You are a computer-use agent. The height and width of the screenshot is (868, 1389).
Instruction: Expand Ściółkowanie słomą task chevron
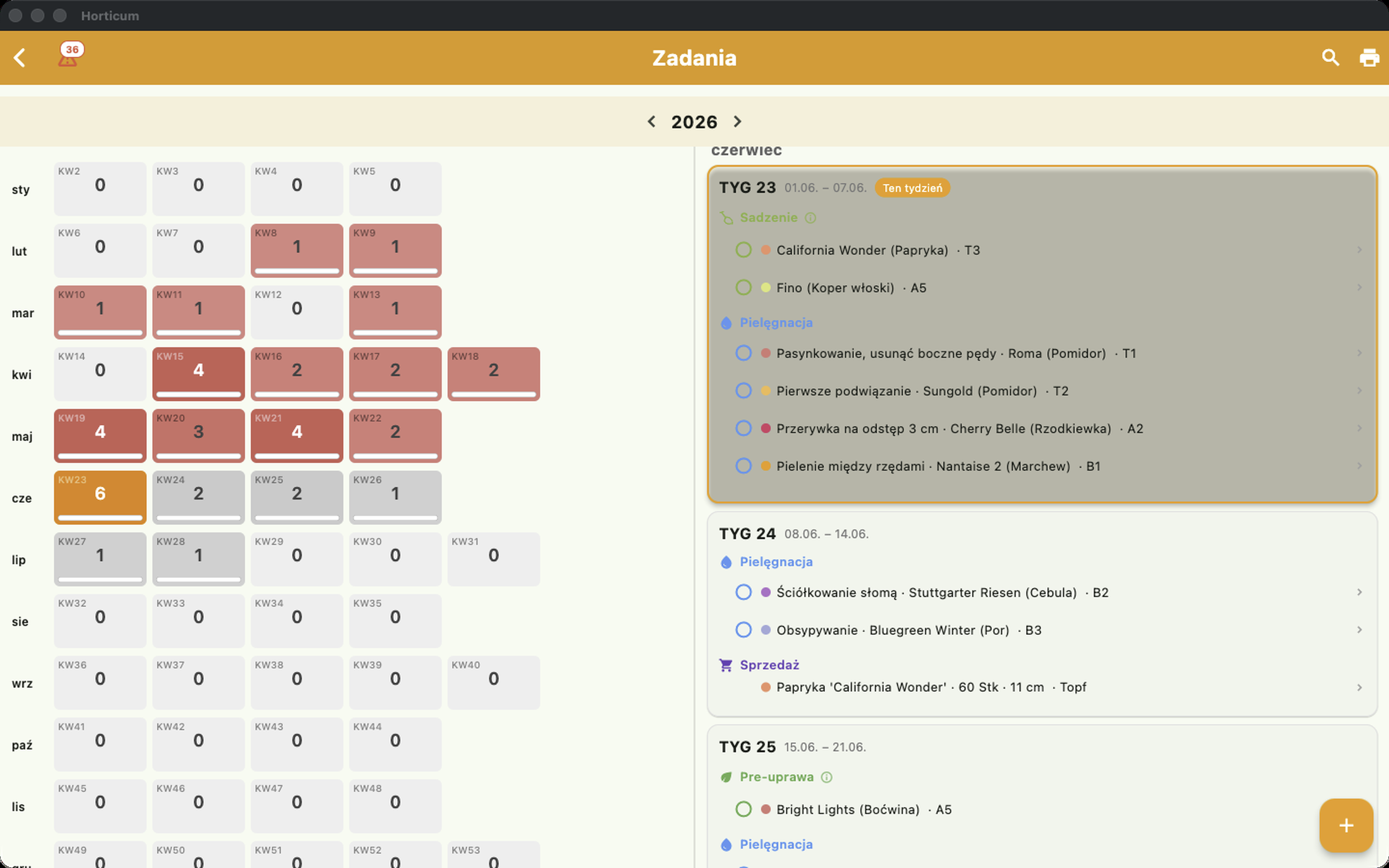point(1359,592)
